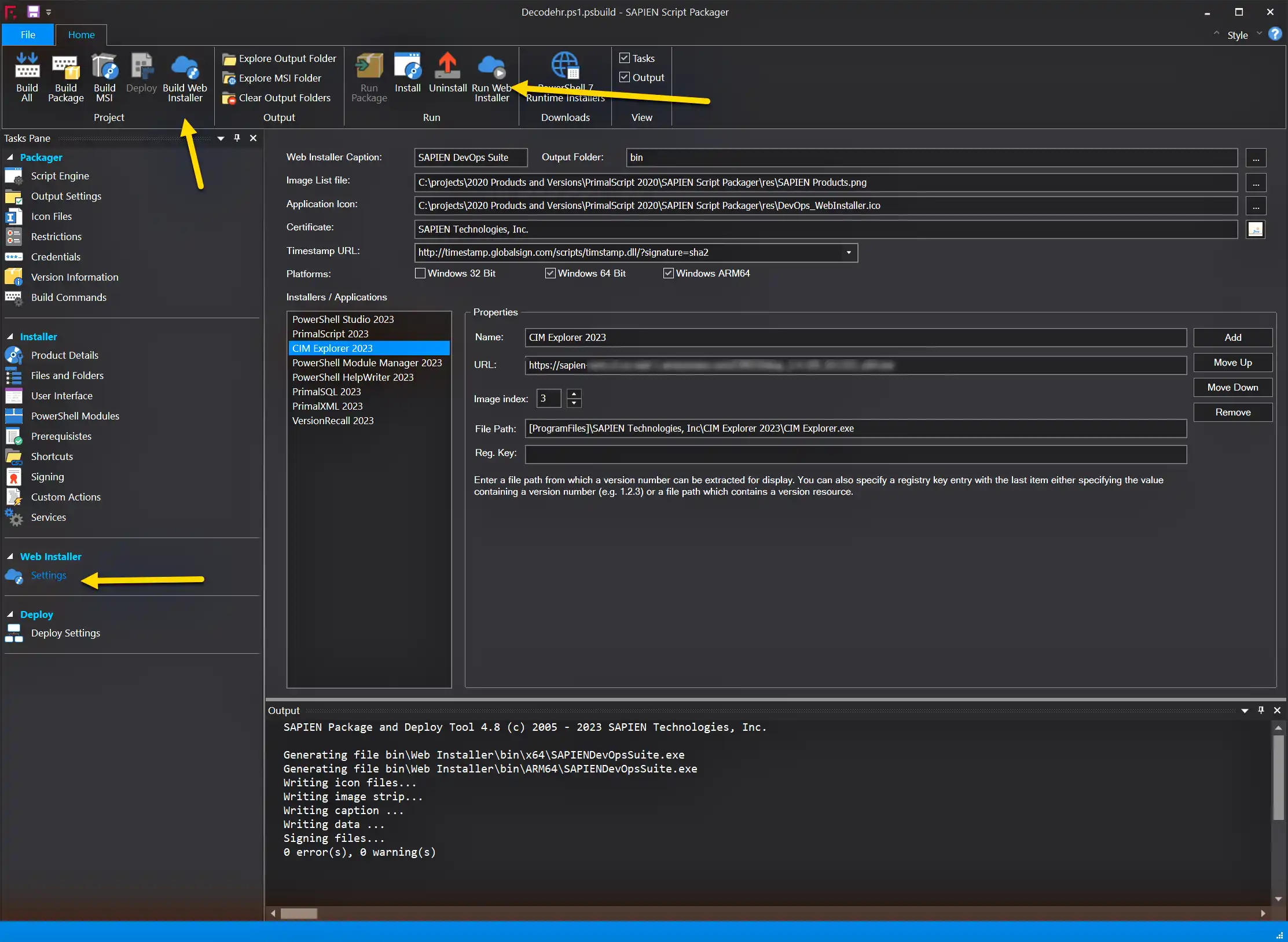Select PowerShell Studio 2023 in list
Image resolution: width=1288 pixels, height=942 pixels.
coord(369,319)
